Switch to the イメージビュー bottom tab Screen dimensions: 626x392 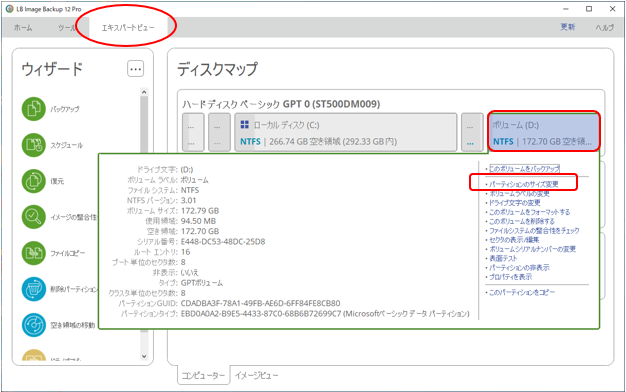[256, 375]
